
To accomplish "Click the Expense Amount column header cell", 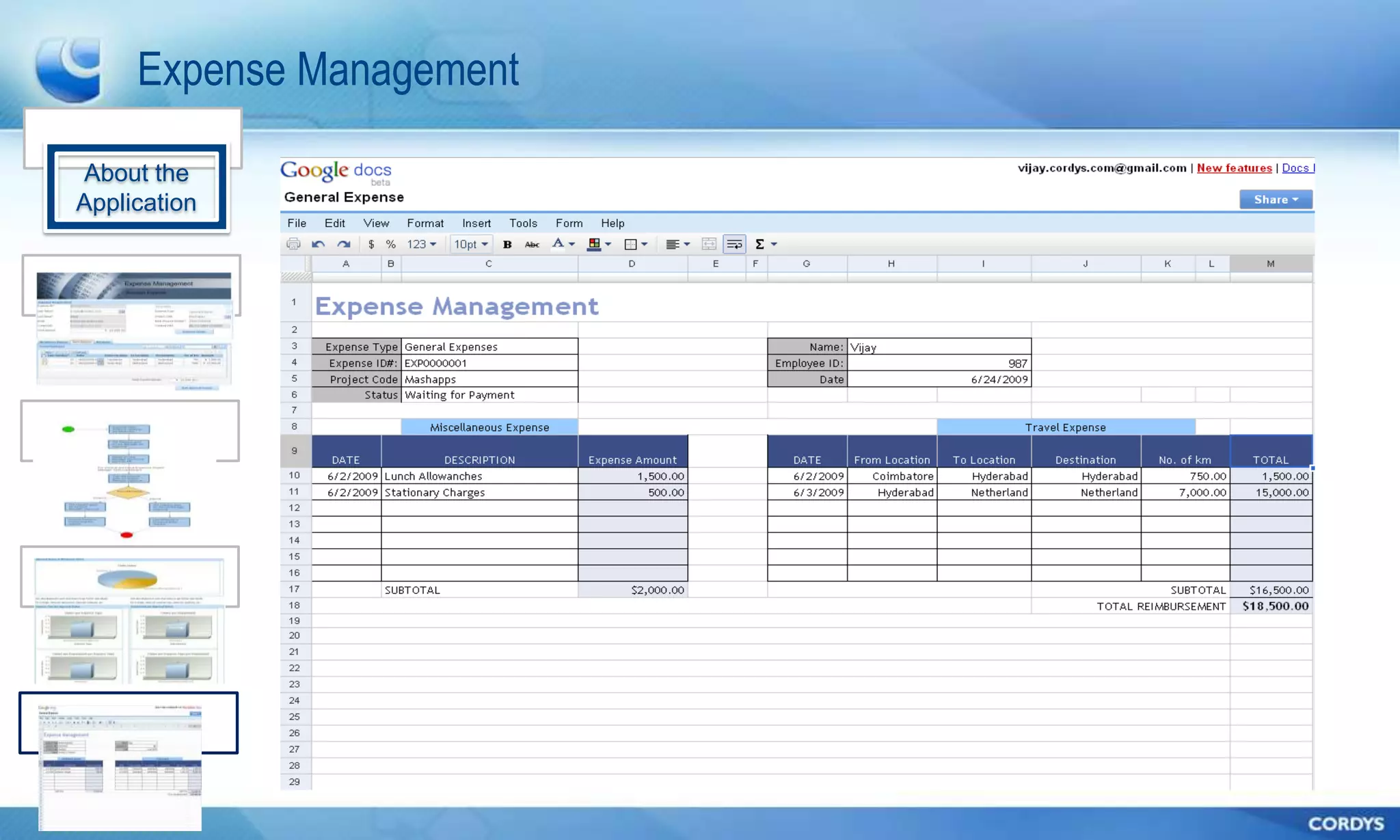I will (633, 452).
